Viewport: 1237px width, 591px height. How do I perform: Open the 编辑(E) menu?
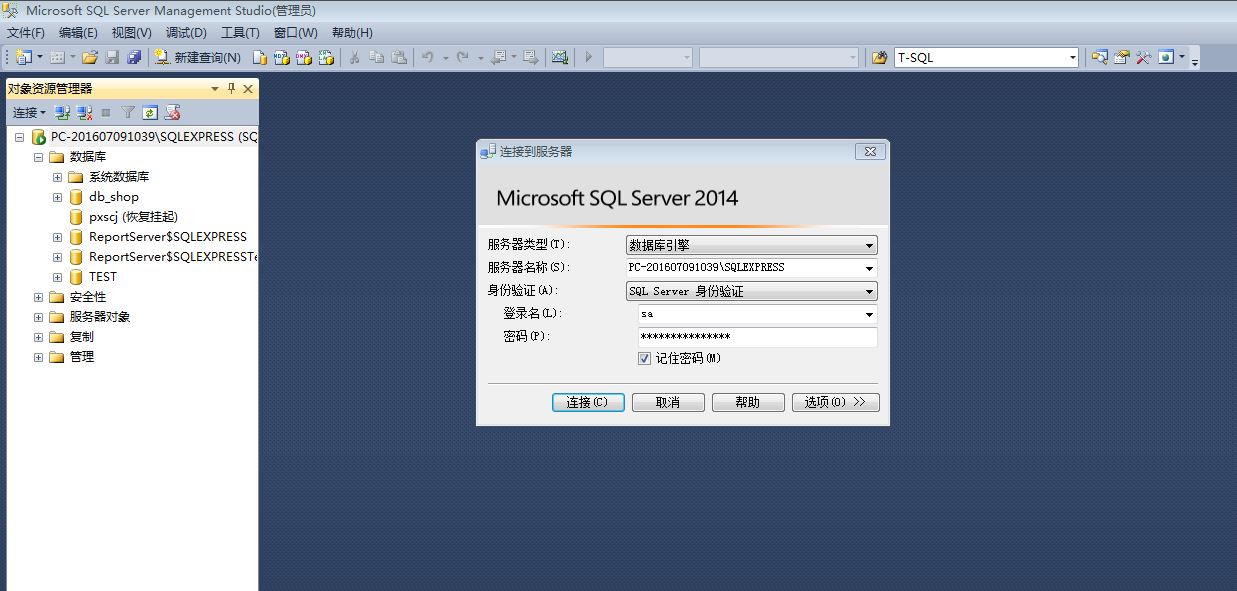click(78, 33)
